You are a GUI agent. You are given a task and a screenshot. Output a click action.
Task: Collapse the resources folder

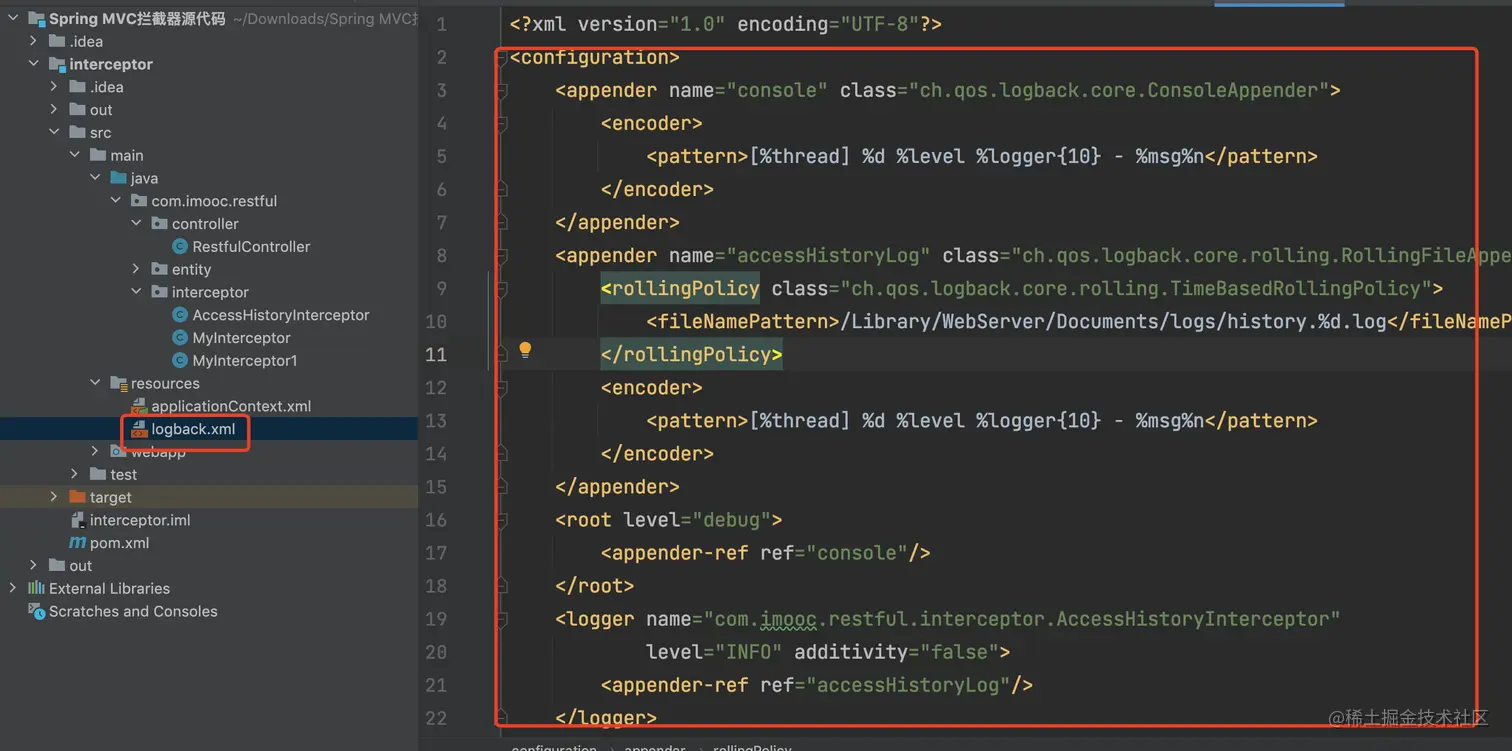coord(96,383)
